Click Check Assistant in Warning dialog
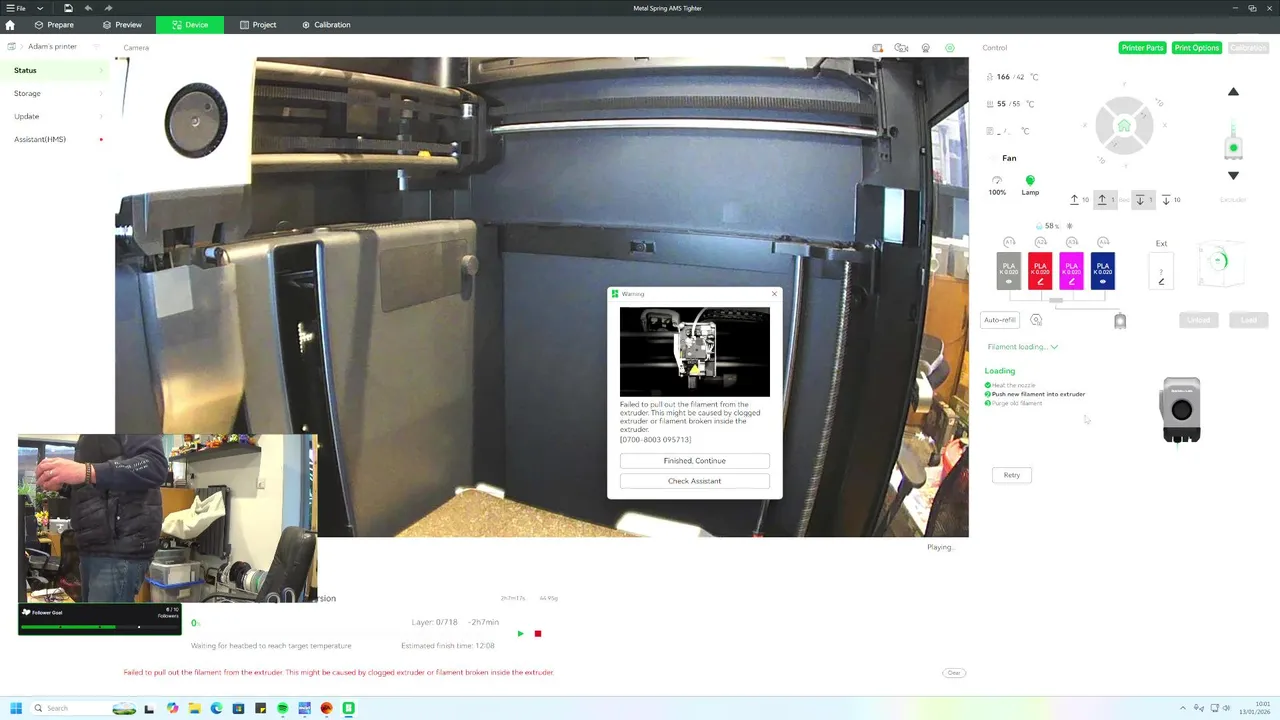Image resolution: width=1280 pixels, height=720 pixels. (x=695, y=481)
